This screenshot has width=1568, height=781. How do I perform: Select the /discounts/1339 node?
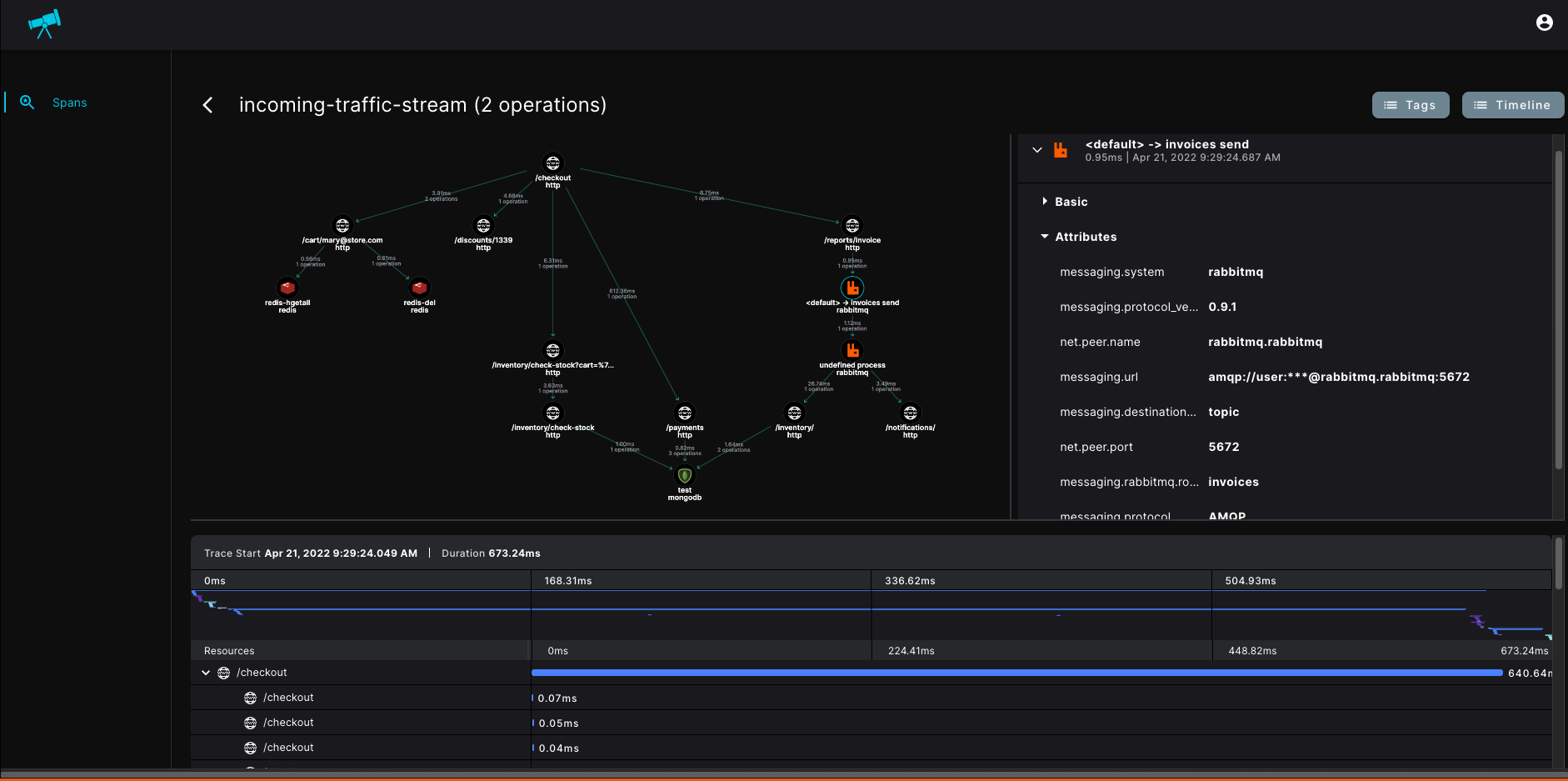pyautogui.click(x=483, y=226)
